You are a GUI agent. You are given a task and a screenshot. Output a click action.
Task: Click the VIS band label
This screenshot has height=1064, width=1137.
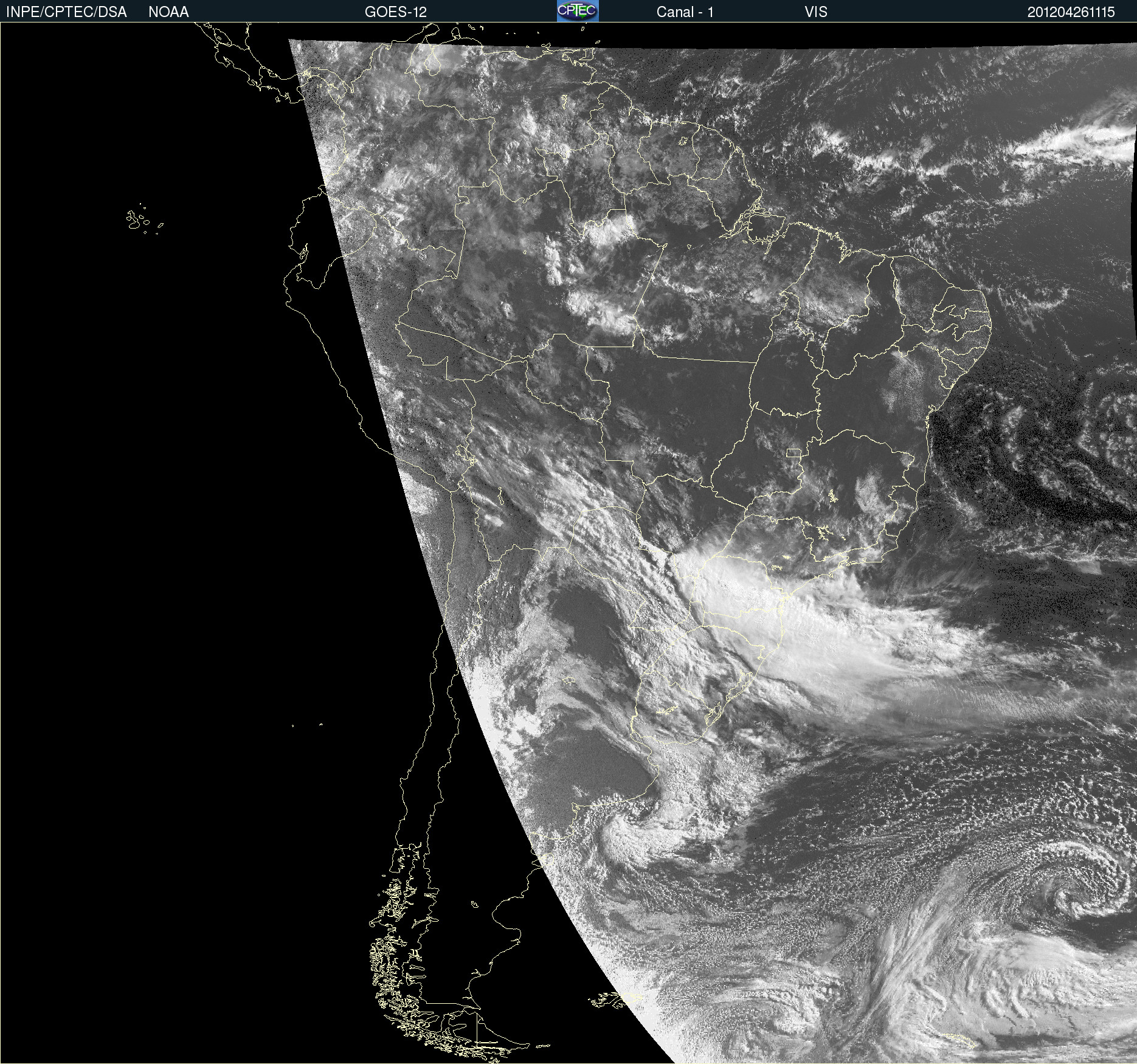coord(816,12)
